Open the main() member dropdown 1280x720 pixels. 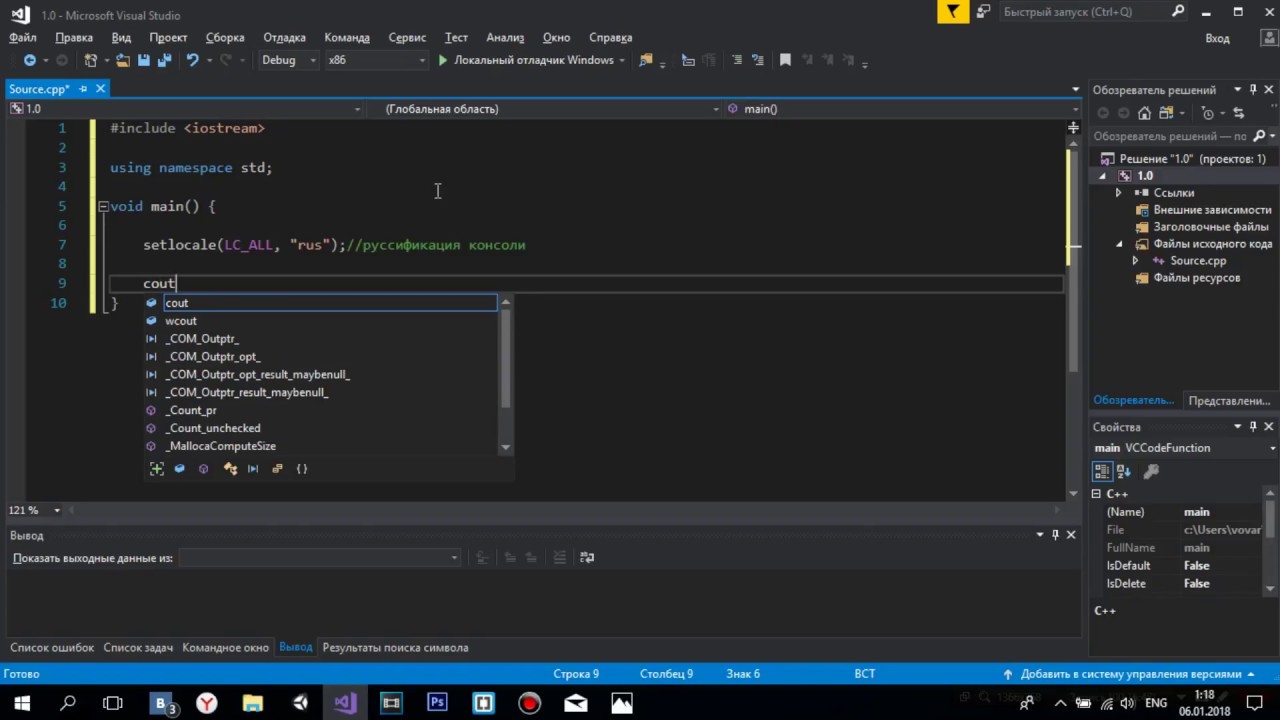point(902,109)
